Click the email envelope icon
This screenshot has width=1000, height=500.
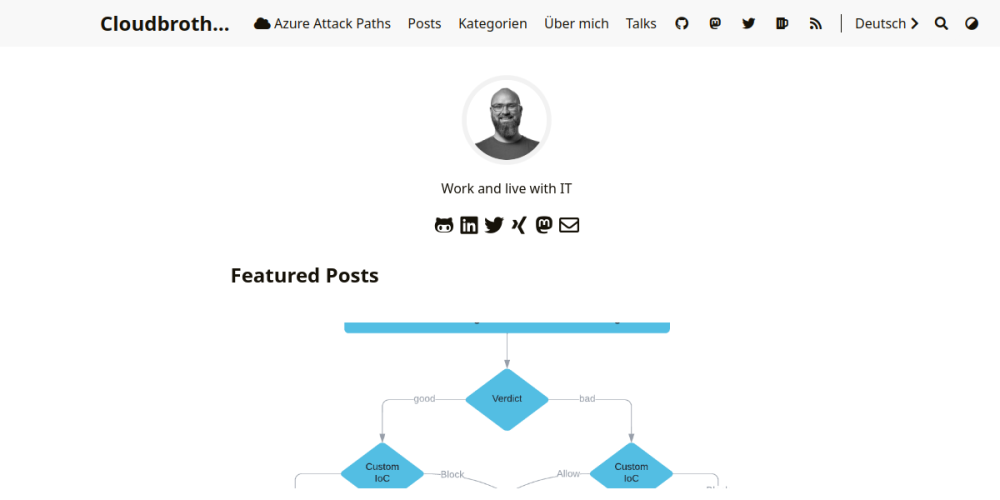click(569, 225)
